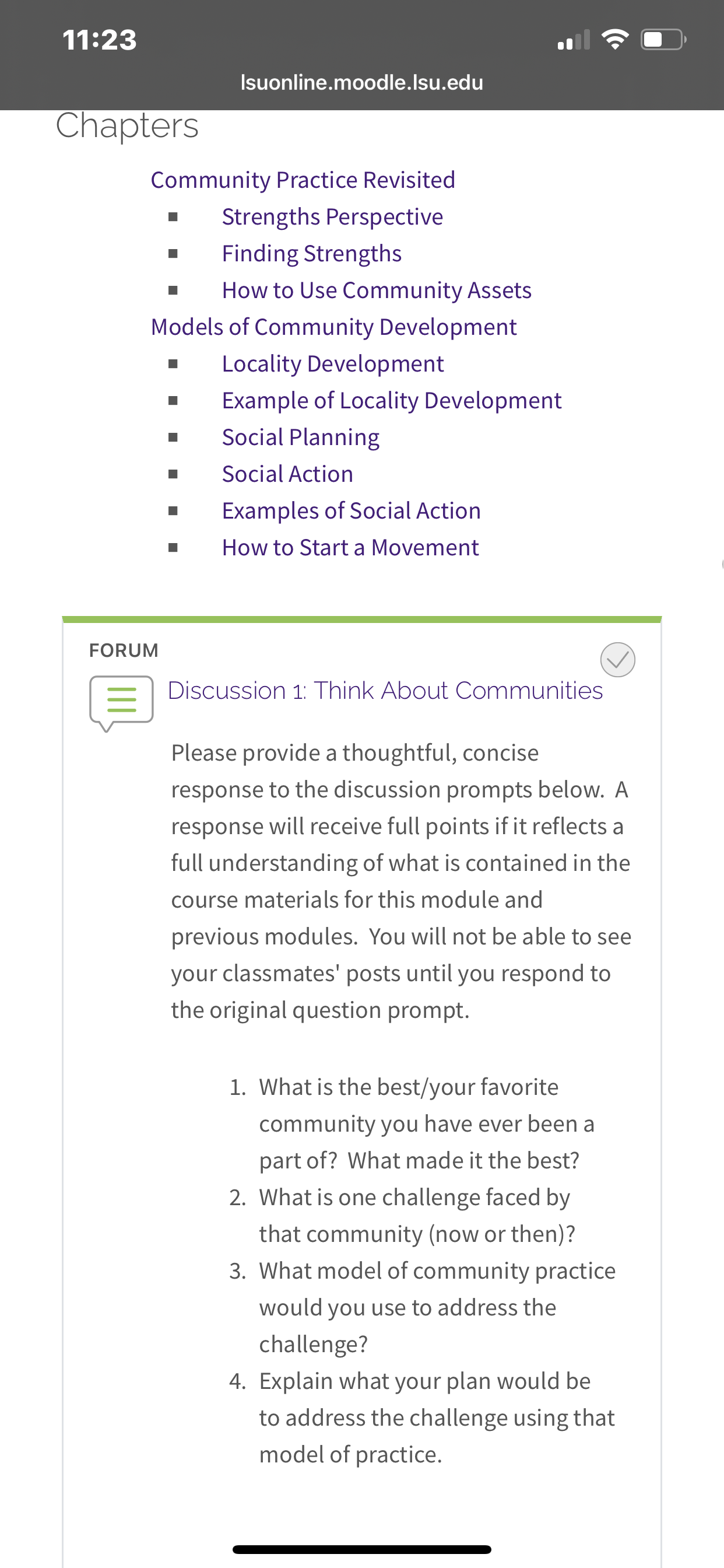The height and width of the screenshot is (1568, 724).
Task: Open Discussion 1: Think About Communities forum
Action: pos(385,690)
